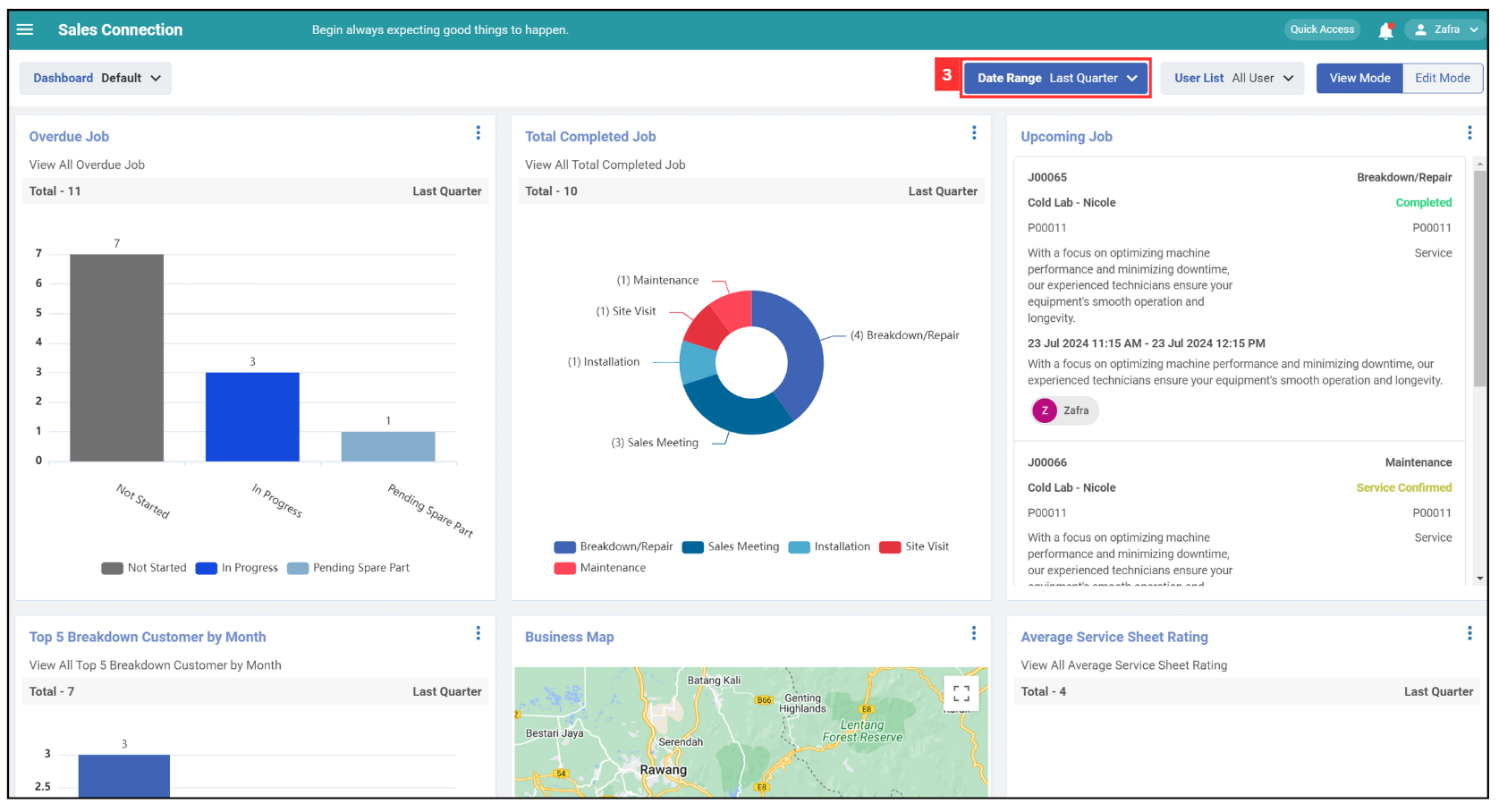Click View All Overdue Job link

point(87,165)
